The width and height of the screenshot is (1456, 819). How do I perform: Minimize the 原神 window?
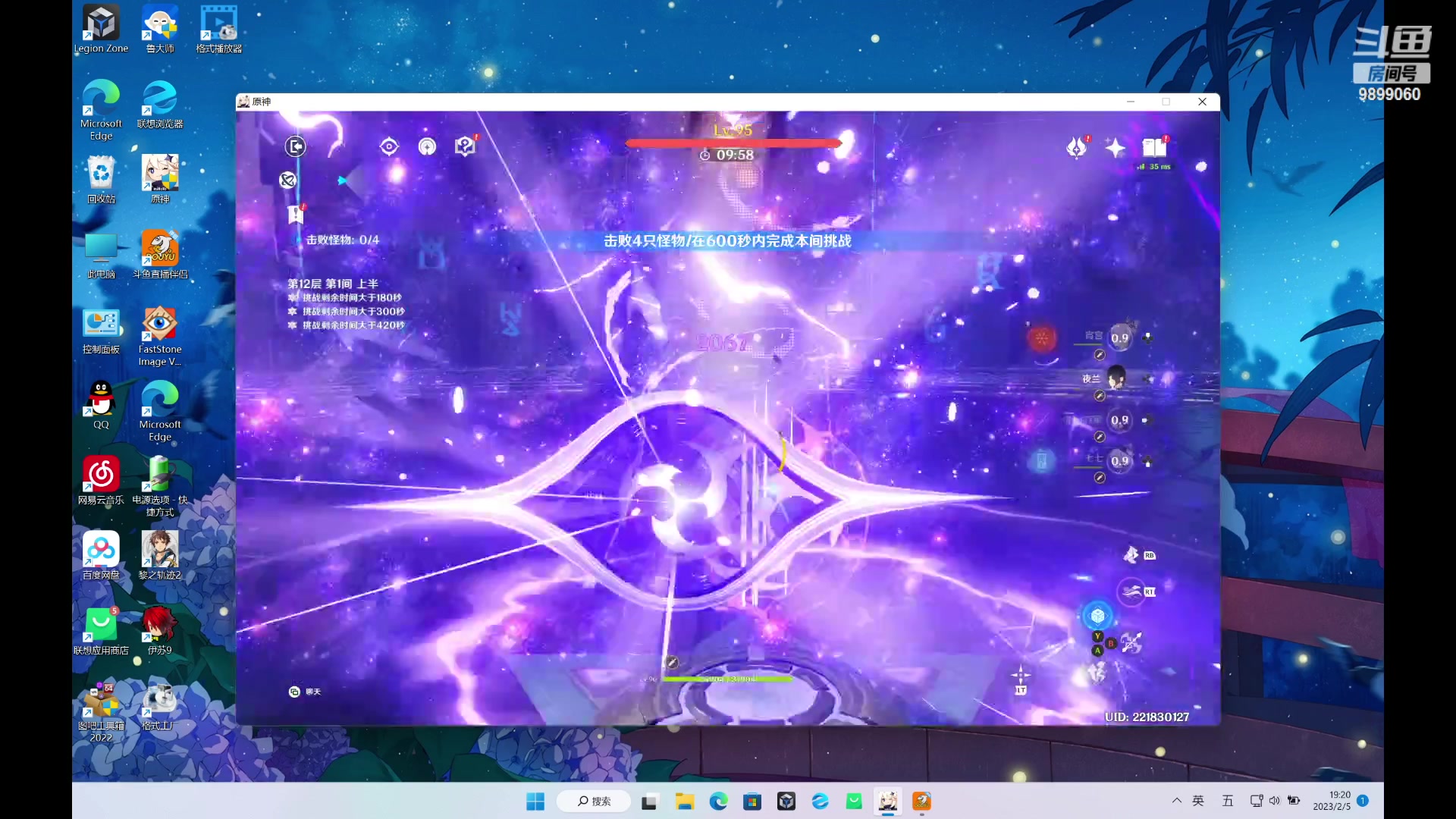click(1131, 102)
